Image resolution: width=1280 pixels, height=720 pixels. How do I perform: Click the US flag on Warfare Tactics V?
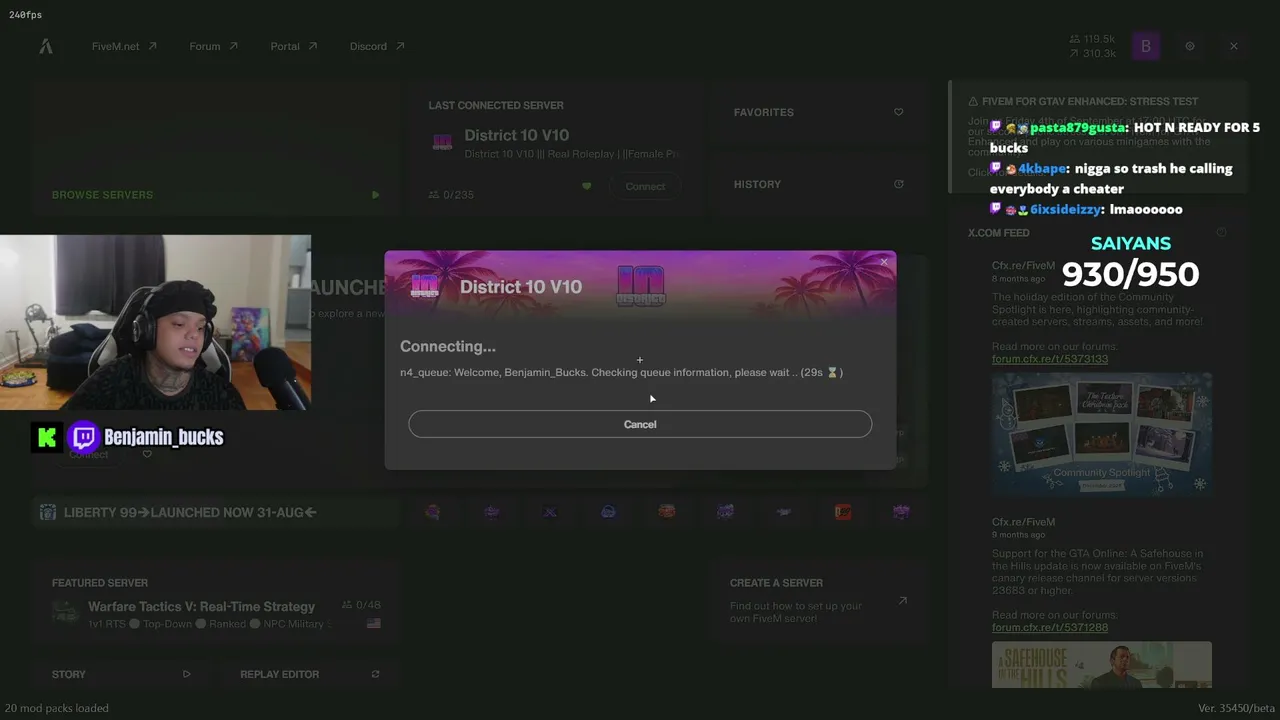coord(373,624)
